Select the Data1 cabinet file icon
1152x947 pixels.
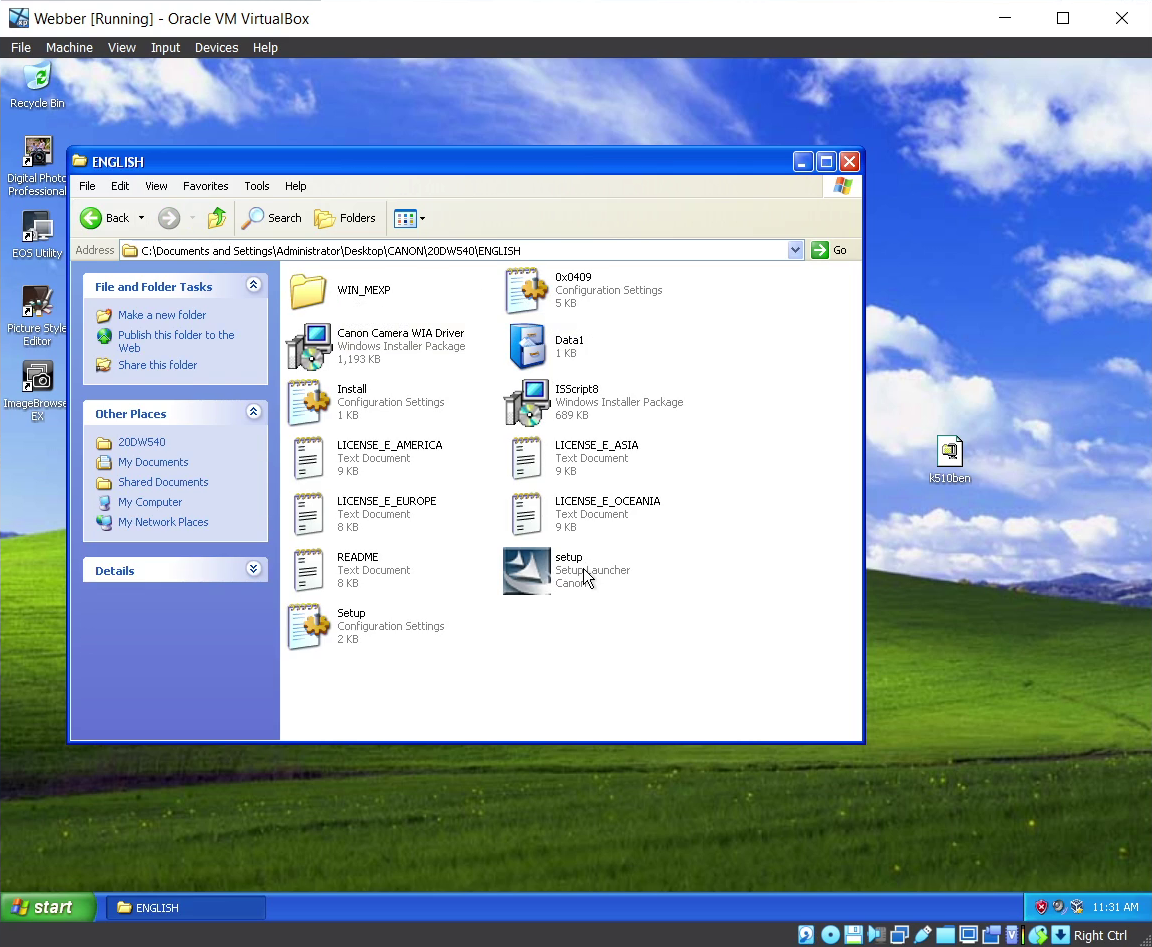coord(527,346)
